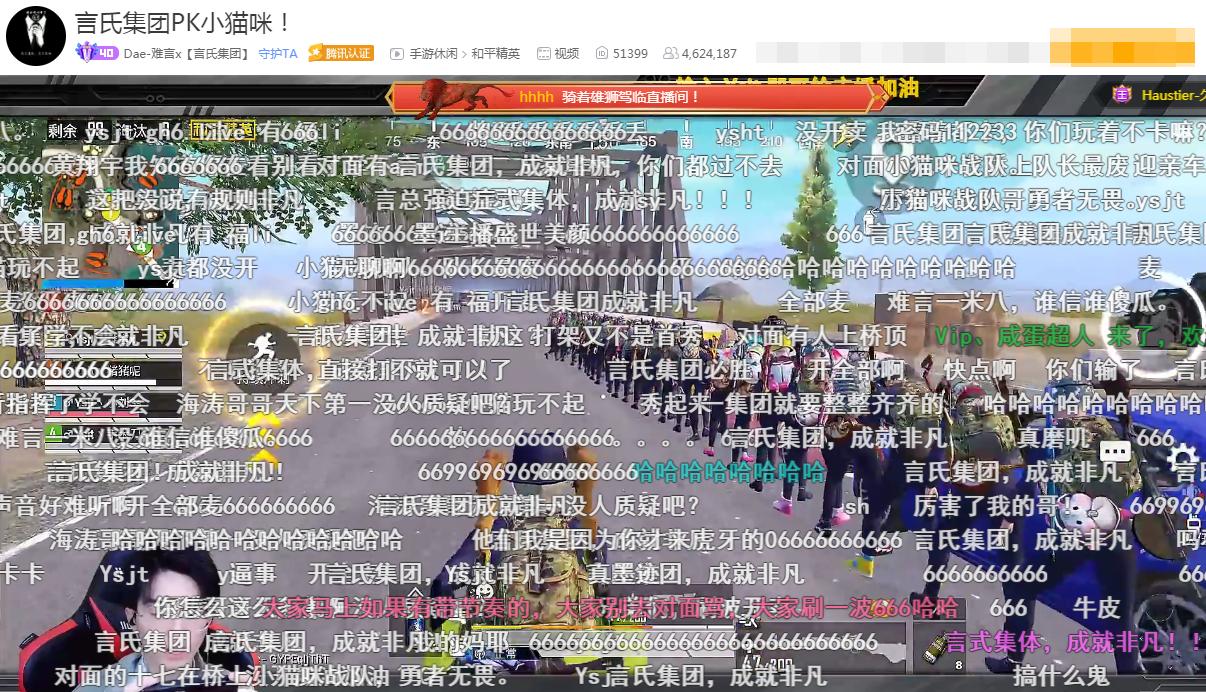Click the orange 腾讯认证 verification badge
The height and width of the screenshot is (692, 1206).
[340, 54]
